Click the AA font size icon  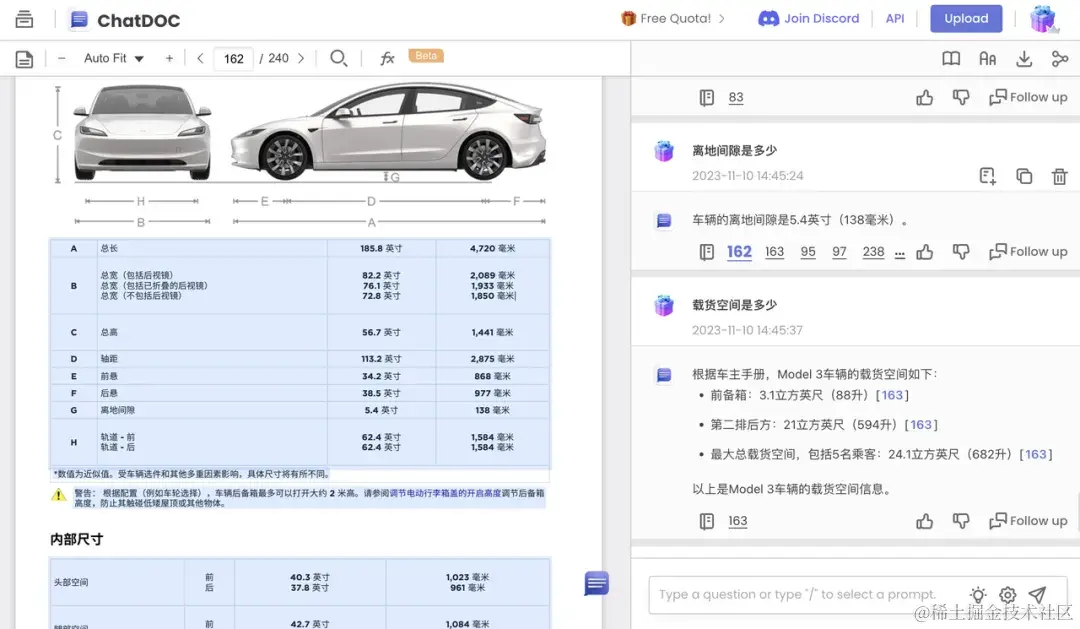[x=988, y=59]
